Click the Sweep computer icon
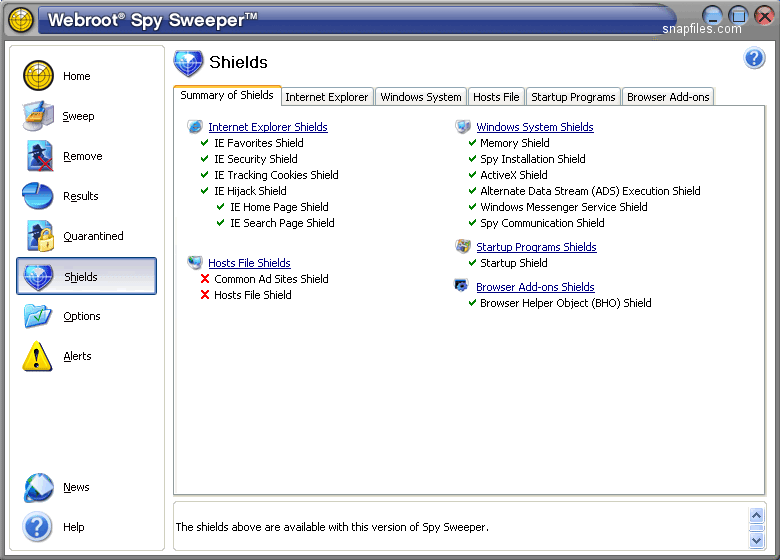This screenshot has width=780, height=560. [x=38, y=116]
